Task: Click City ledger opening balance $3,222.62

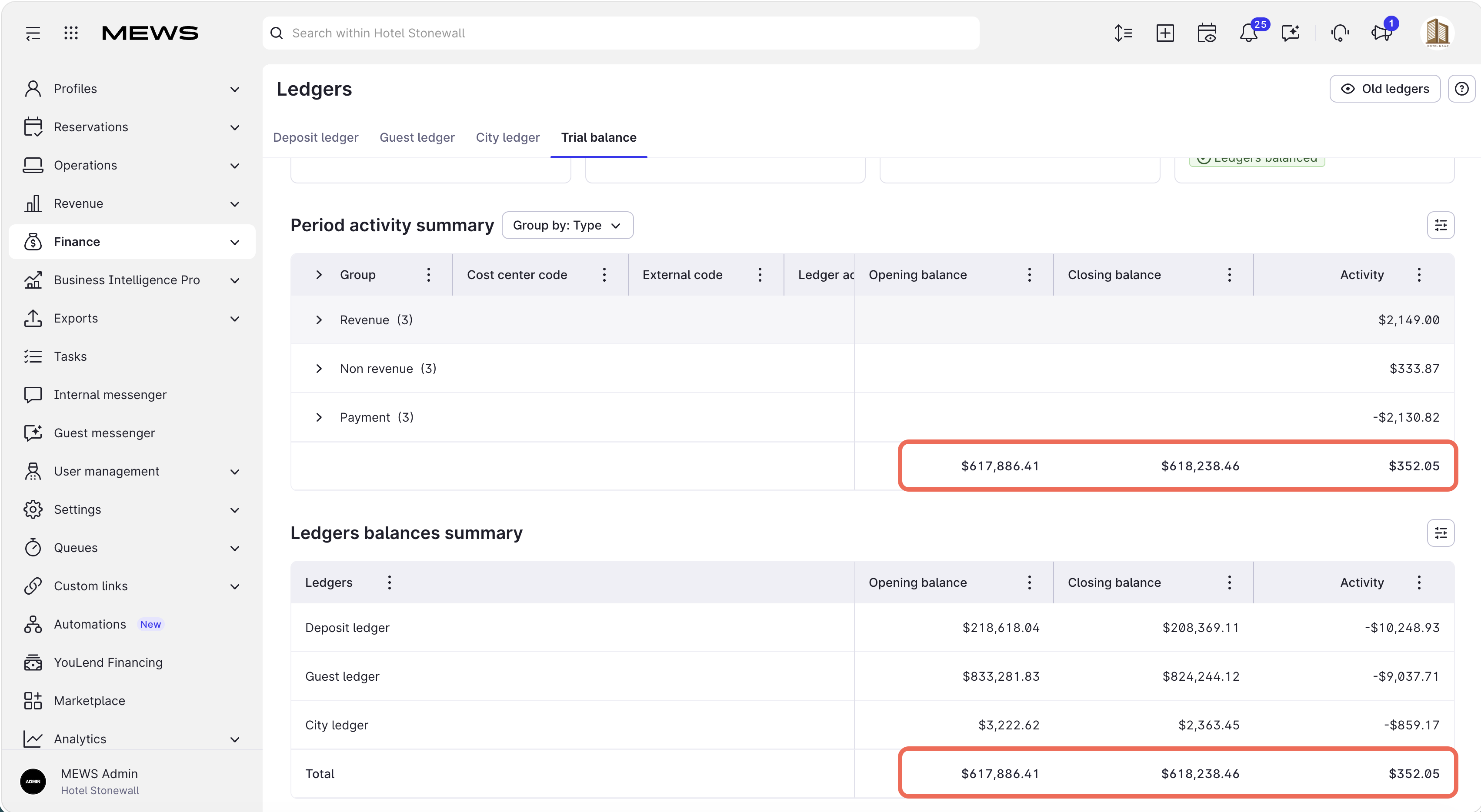Action: point(1009,725)
